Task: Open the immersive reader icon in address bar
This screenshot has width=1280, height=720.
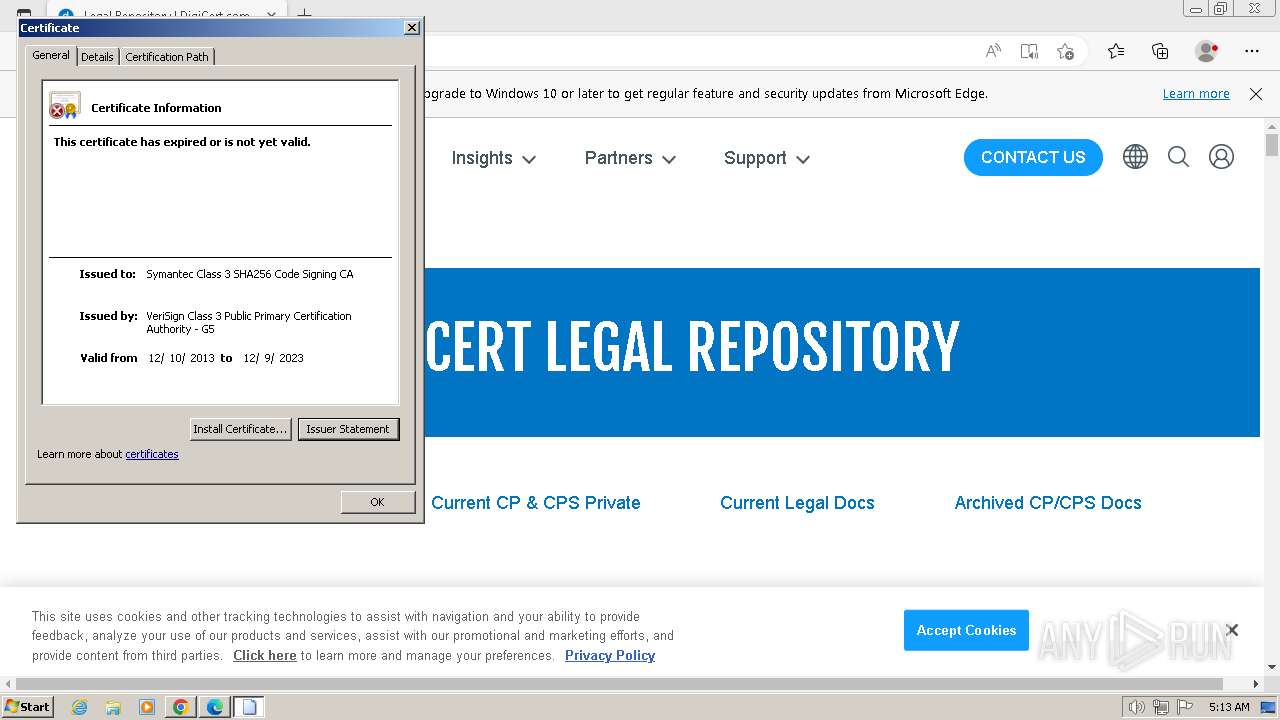Action: [1029, 51]
